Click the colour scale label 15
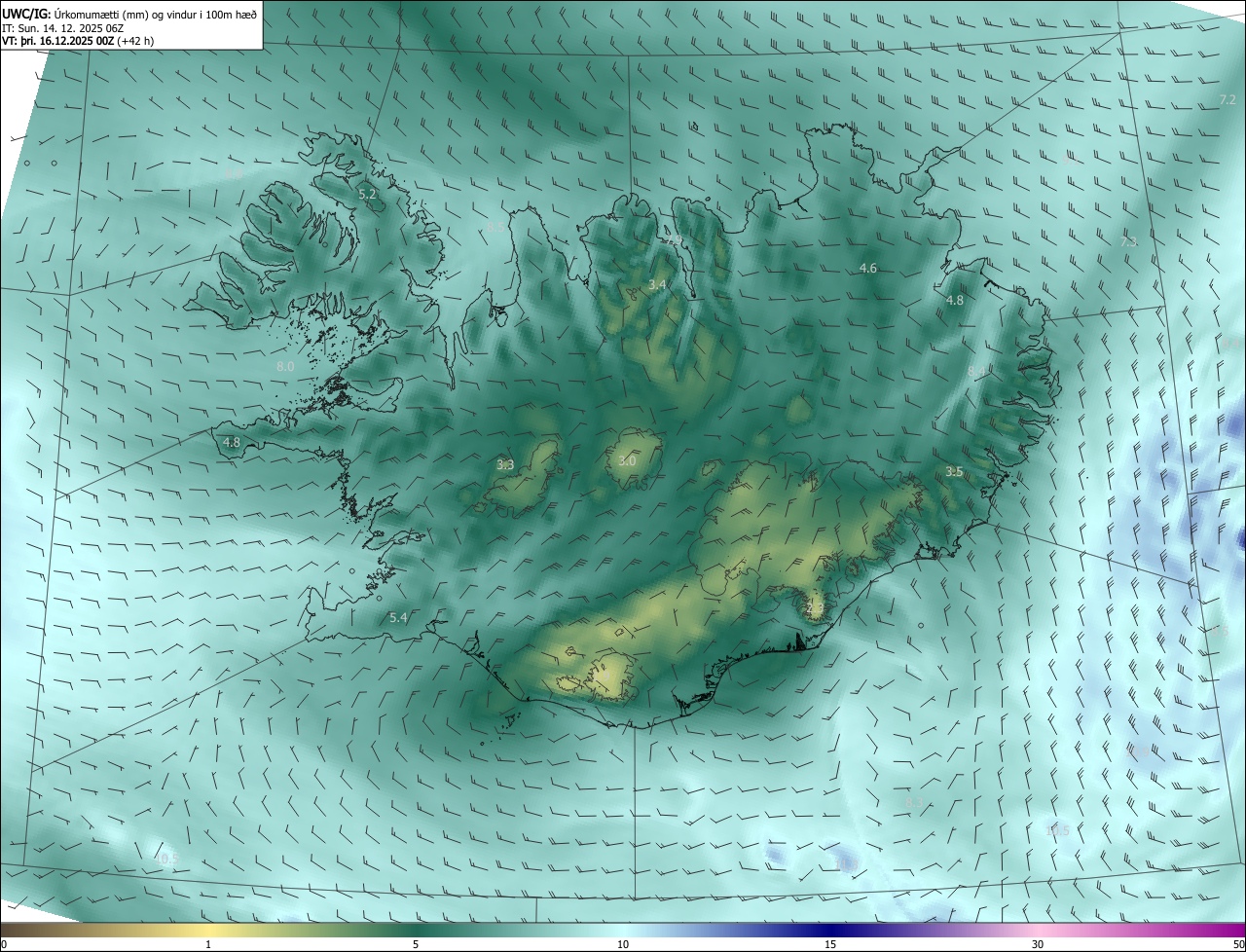This screenshot has width=1246, height=952. coord(830,944)
